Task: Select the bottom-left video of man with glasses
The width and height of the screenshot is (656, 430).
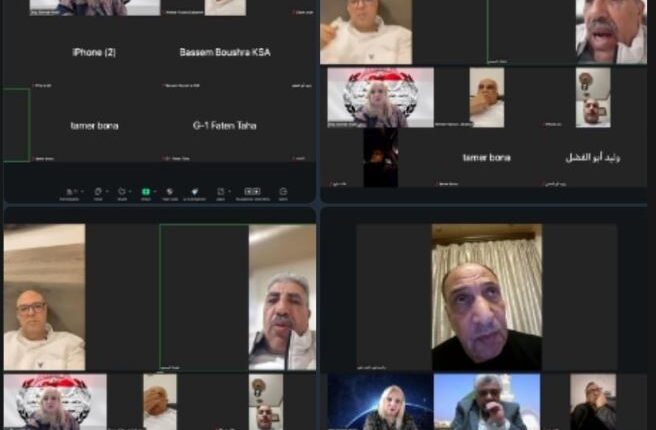Action: [44, 298]
